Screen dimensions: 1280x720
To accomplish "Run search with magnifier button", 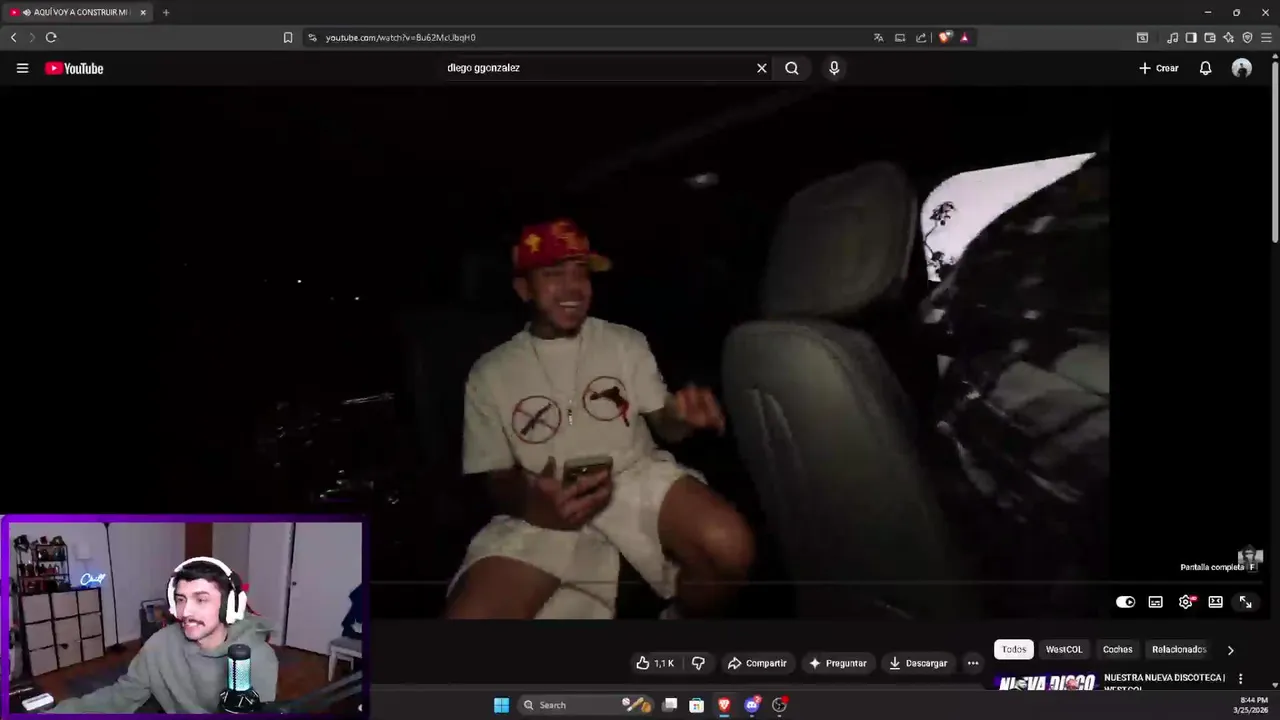I will [792, 68].
